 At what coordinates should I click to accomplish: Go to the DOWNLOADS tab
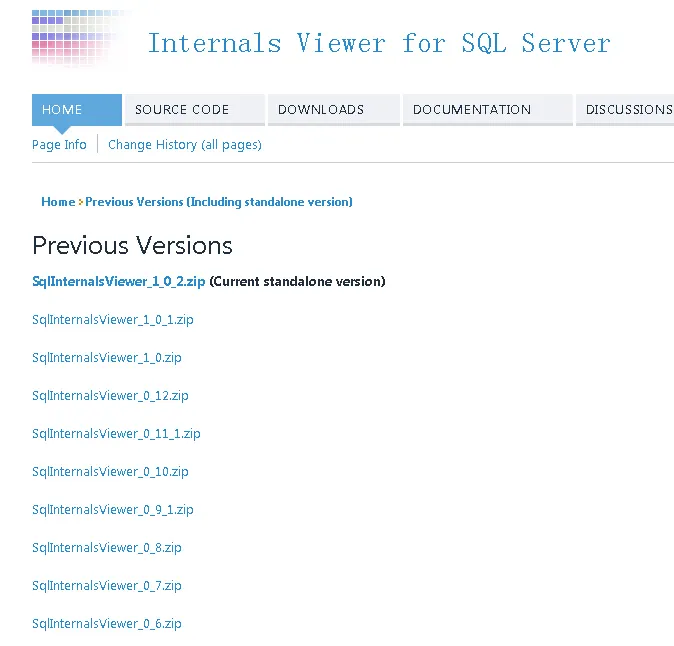(334, 110)
